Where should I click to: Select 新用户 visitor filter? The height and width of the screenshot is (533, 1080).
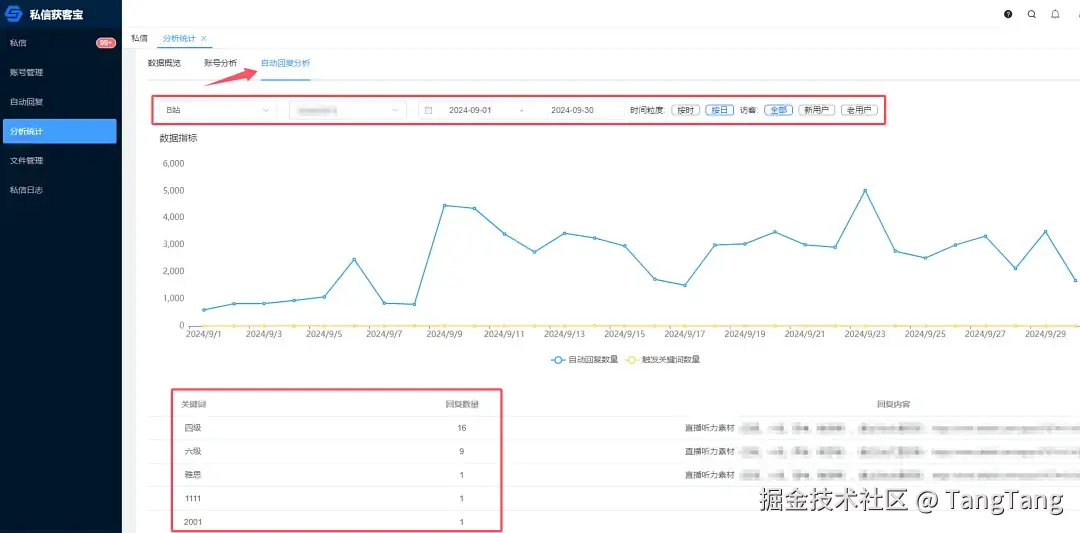pos(816,110)
